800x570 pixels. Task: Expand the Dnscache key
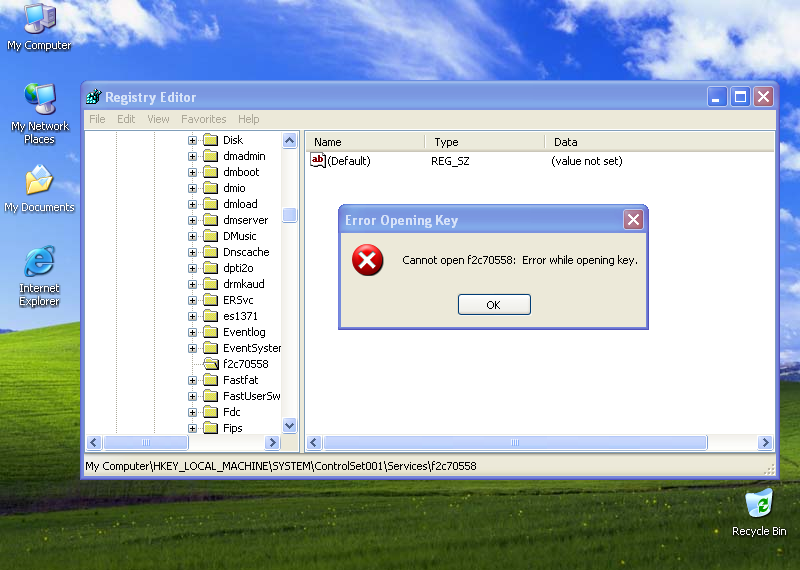192,252
